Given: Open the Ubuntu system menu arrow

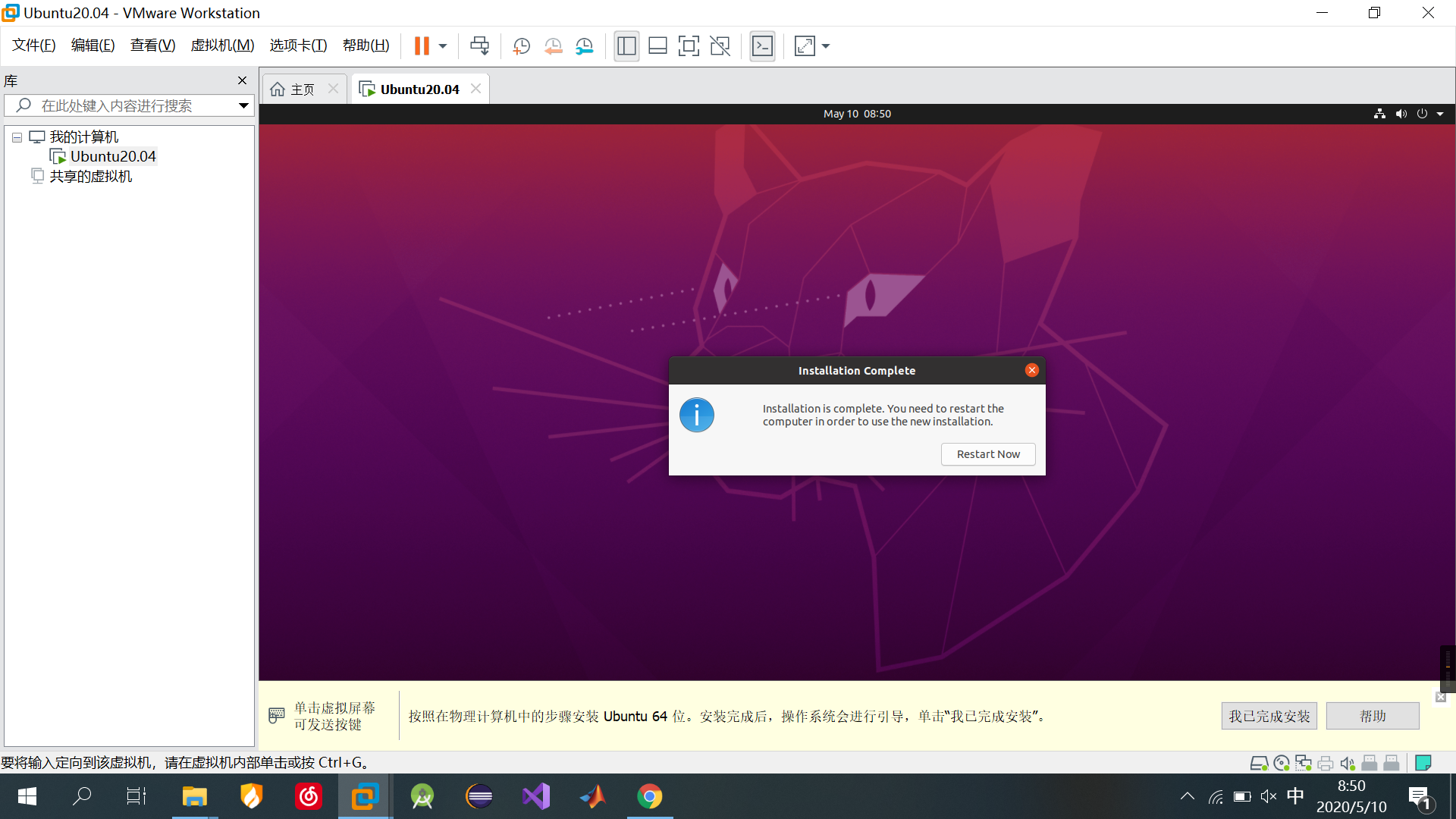Looking at the screenshot, I should [1440, 114].
